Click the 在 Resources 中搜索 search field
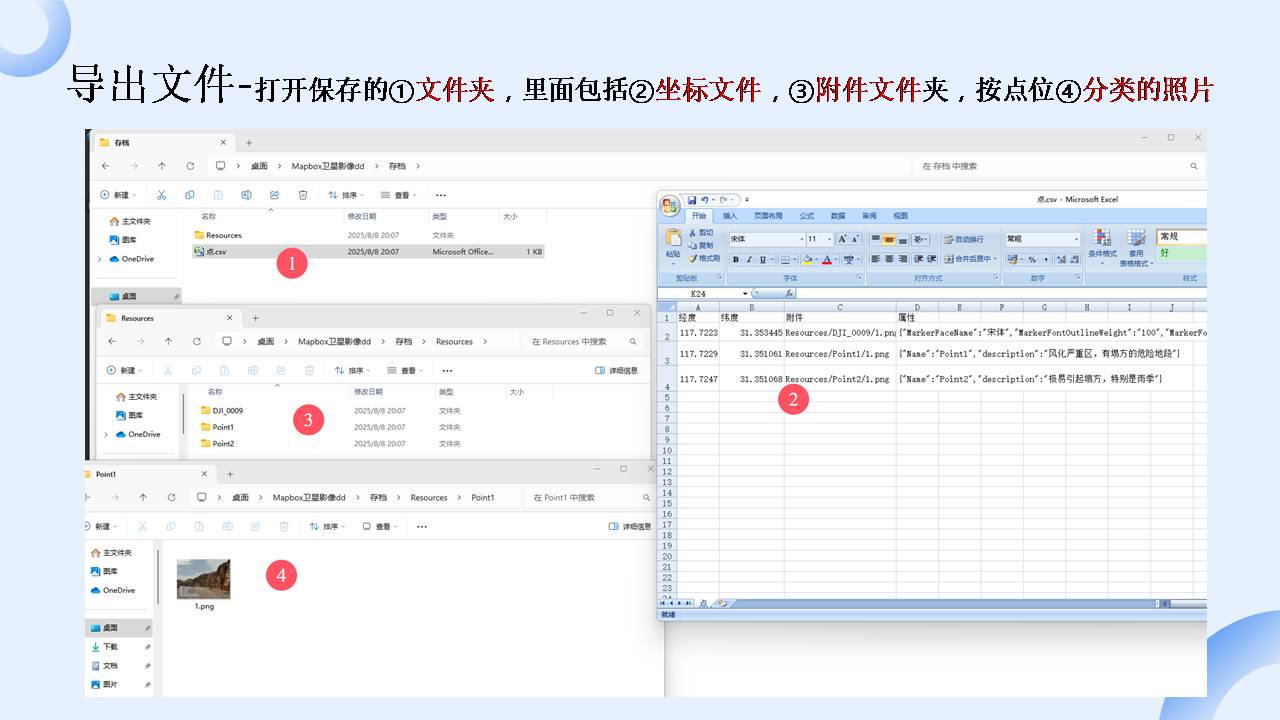 [585, 341]
